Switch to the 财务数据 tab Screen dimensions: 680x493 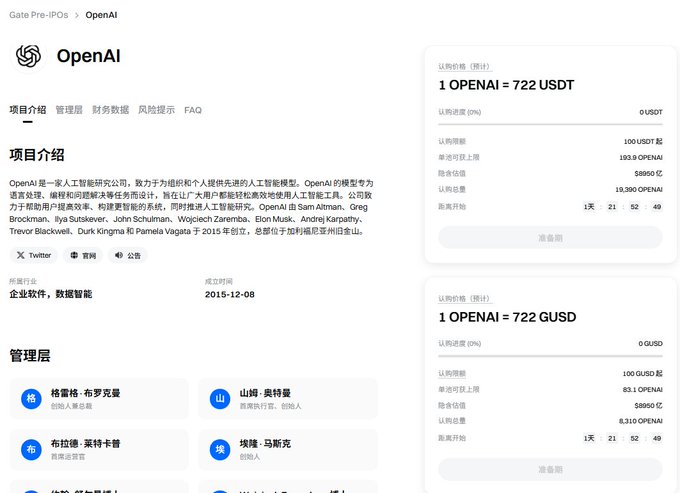(x=111, y=110)
